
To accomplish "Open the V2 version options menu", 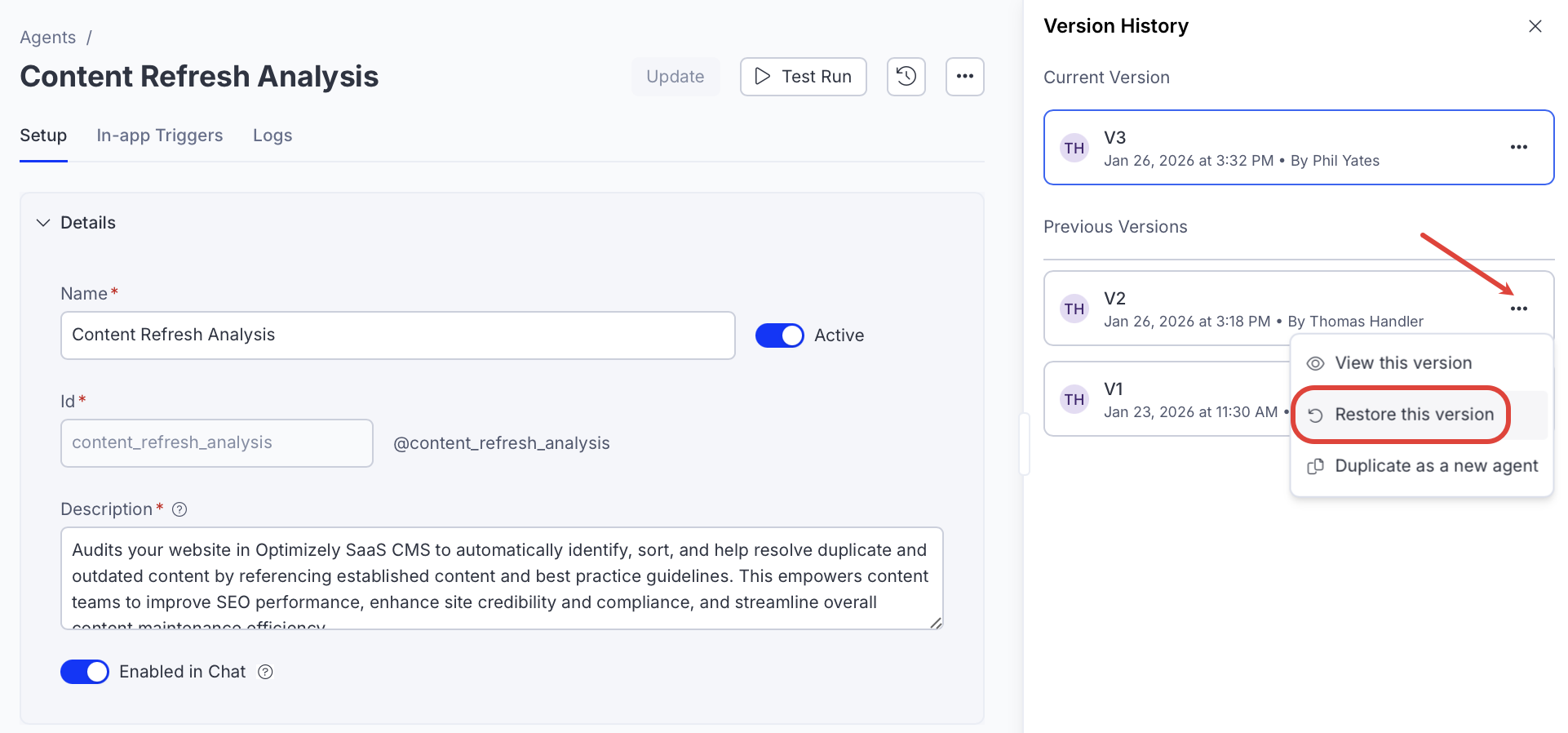I will point(1518,309).
